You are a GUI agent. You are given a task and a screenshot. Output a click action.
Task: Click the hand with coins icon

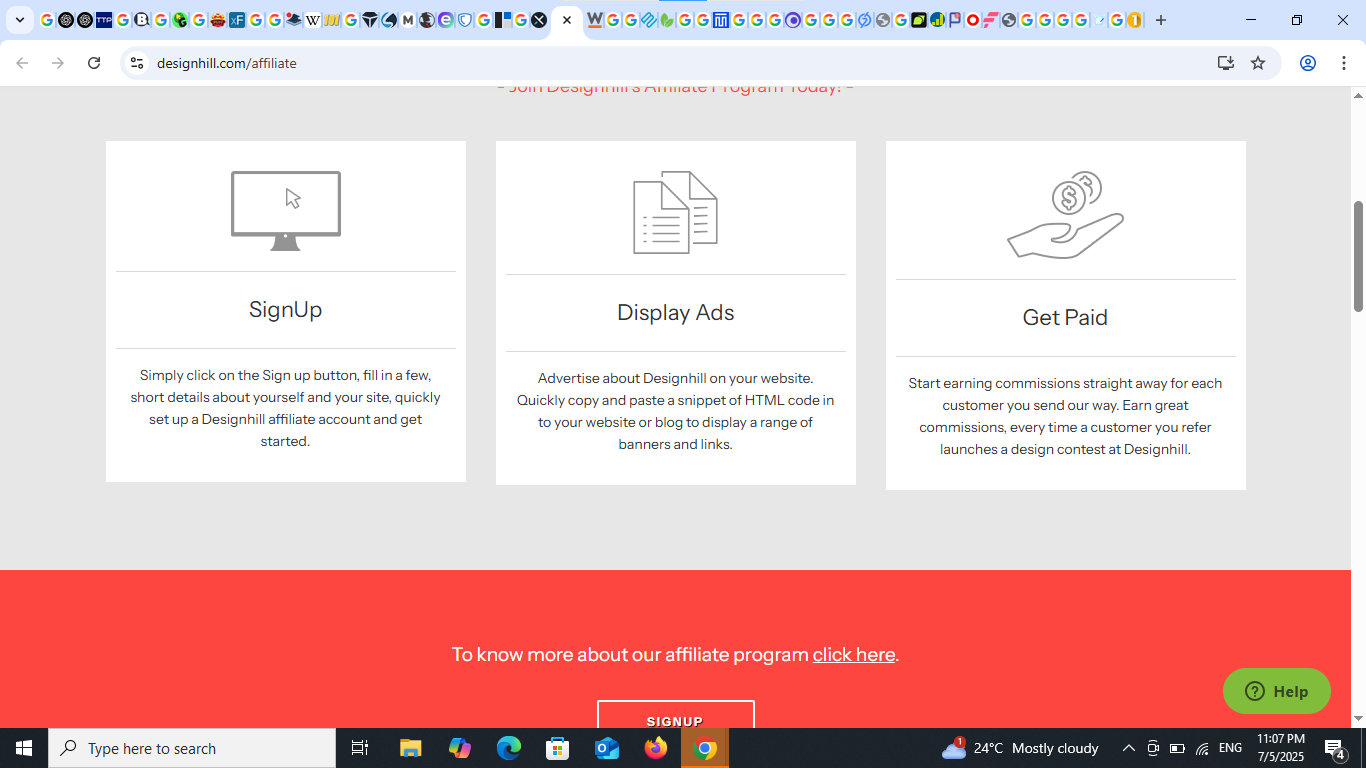pyautogui.click(x=1066, y=215)
